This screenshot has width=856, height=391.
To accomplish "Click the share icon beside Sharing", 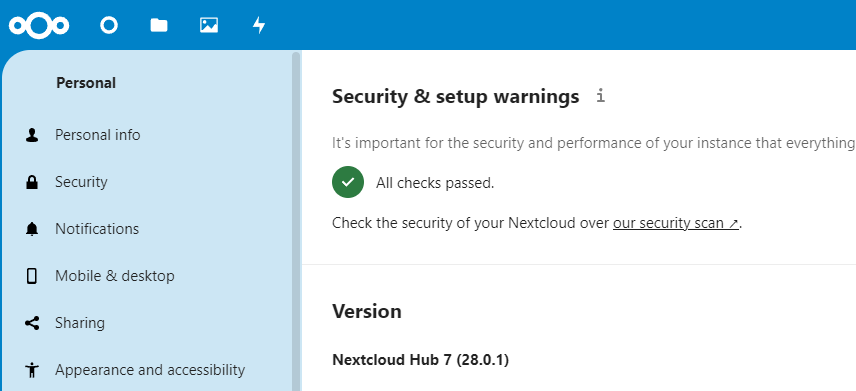I will tap(32, 323).
